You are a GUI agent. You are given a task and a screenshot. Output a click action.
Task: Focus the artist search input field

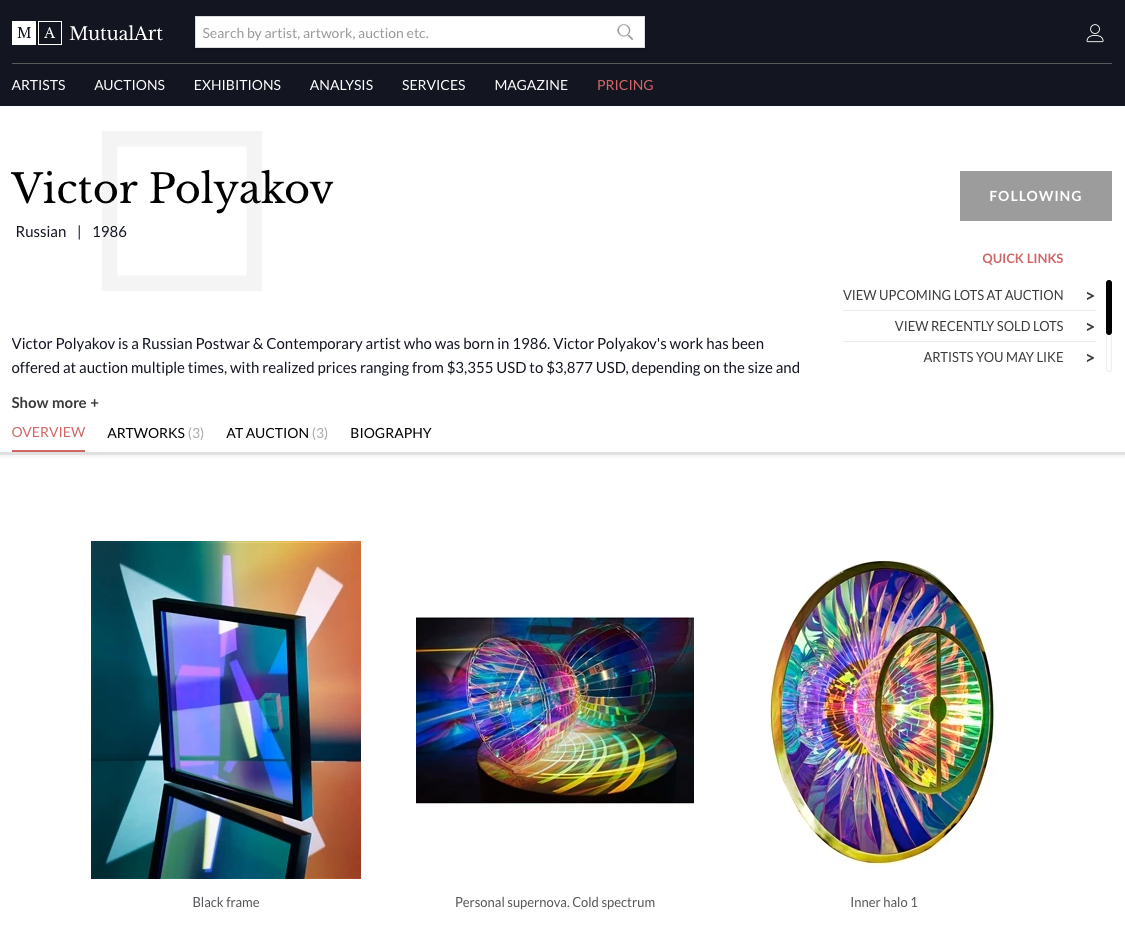(405, 32)
